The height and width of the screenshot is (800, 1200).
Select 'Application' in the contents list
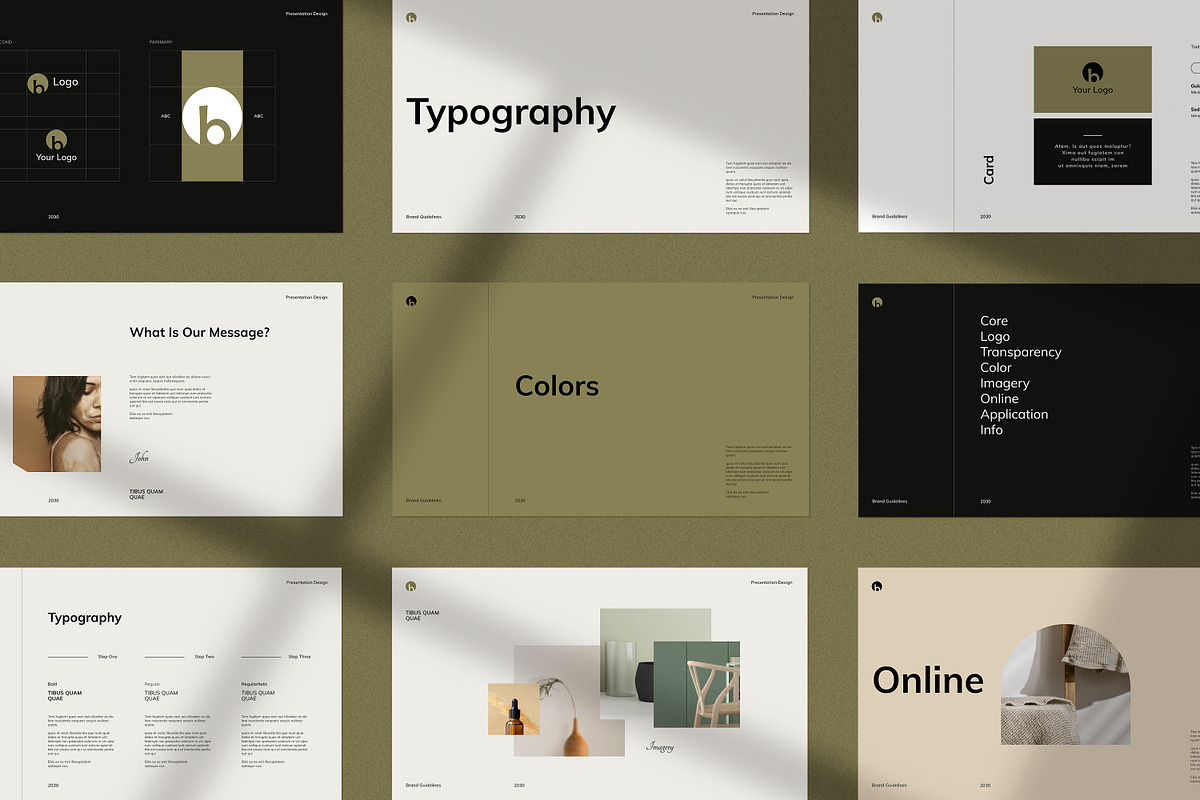coord(1014,414)
